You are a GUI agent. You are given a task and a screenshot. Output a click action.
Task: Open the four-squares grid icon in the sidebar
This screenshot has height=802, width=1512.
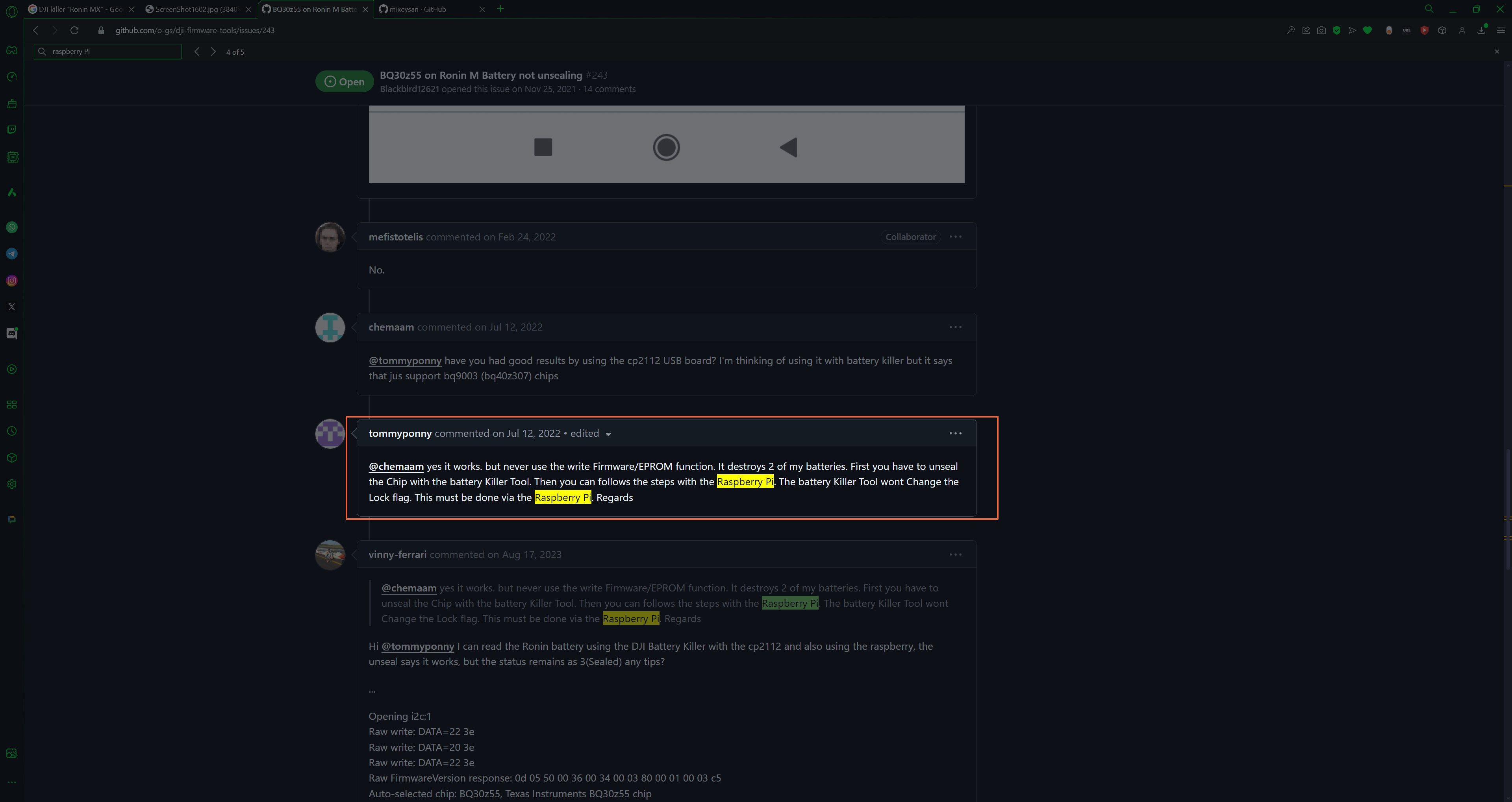[12, 405]
